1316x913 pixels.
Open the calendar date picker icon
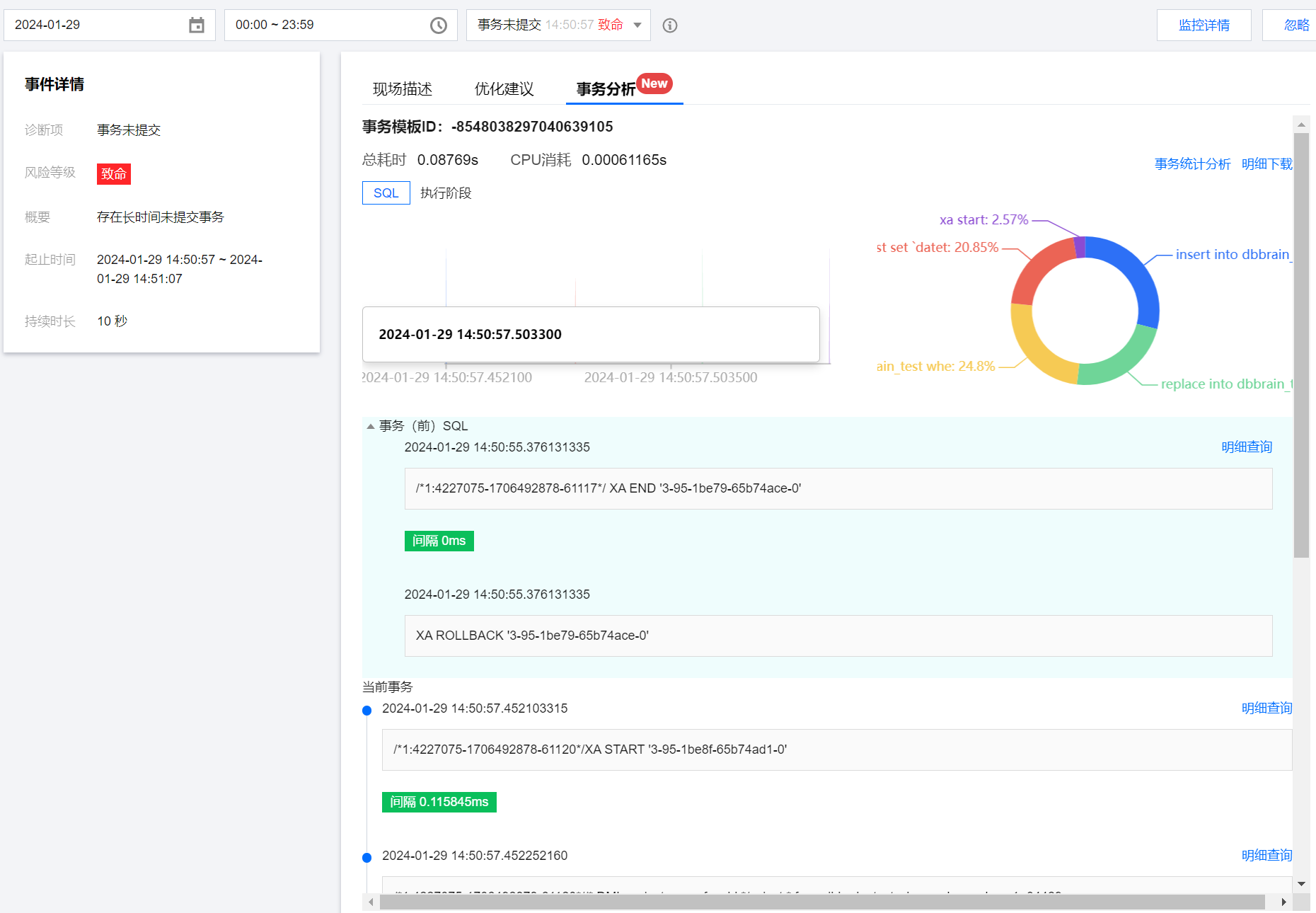[197, 25]
